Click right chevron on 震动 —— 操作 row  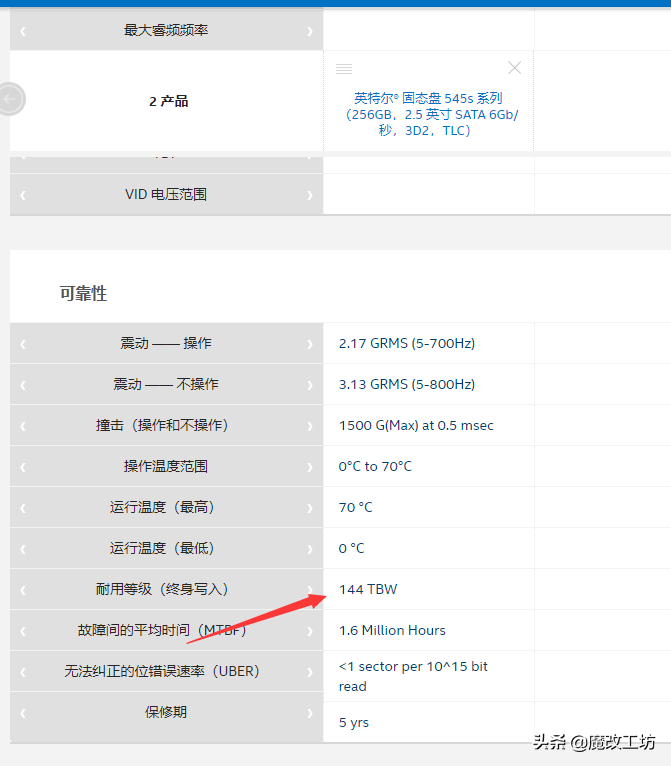pyautogui.click(x=310, y=344)
